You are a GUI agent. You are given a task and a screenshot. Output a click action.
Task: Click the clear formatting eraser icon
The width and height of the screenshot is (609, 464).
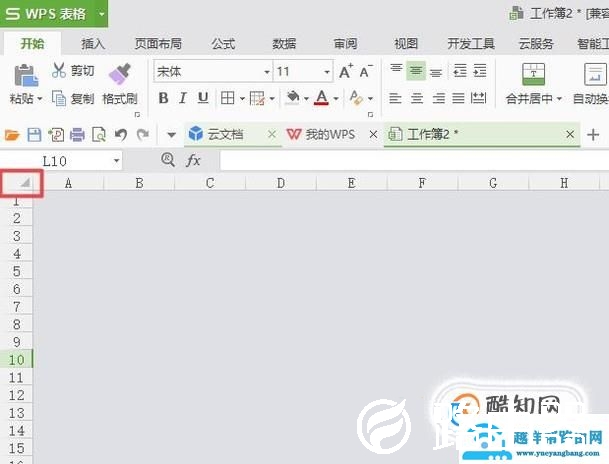click(x=356, y=97)
